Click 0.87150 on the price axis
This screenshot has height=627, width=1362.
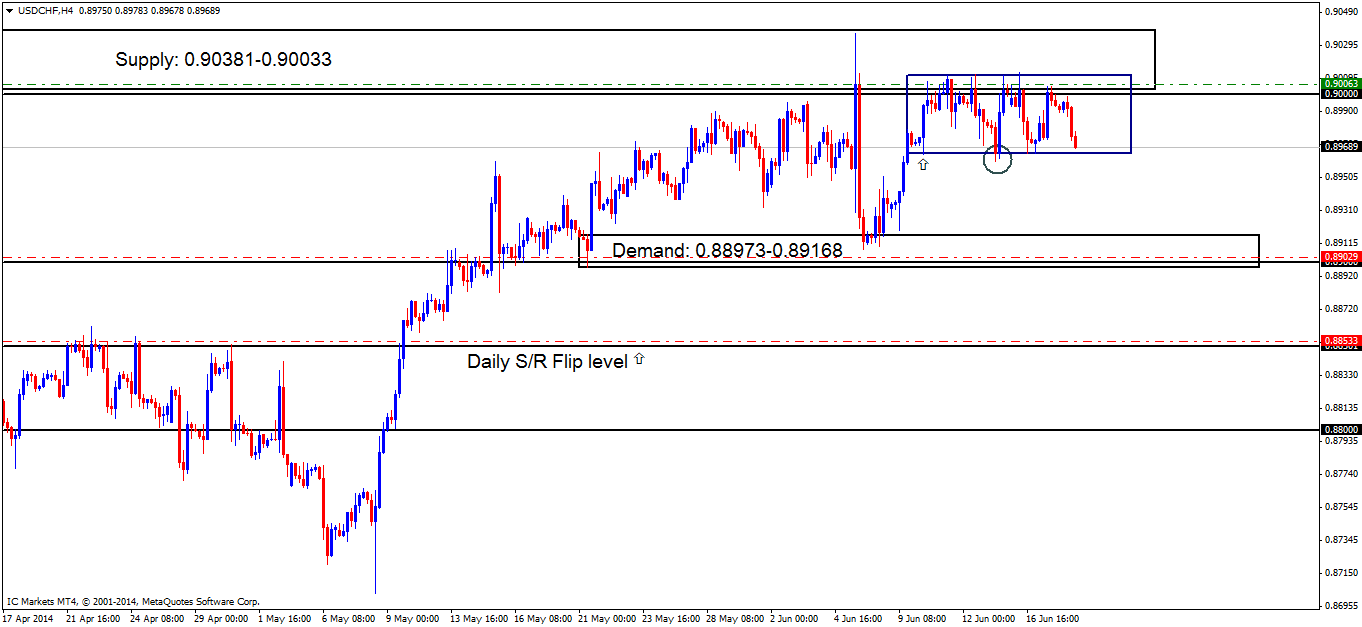coord(1341,573)
